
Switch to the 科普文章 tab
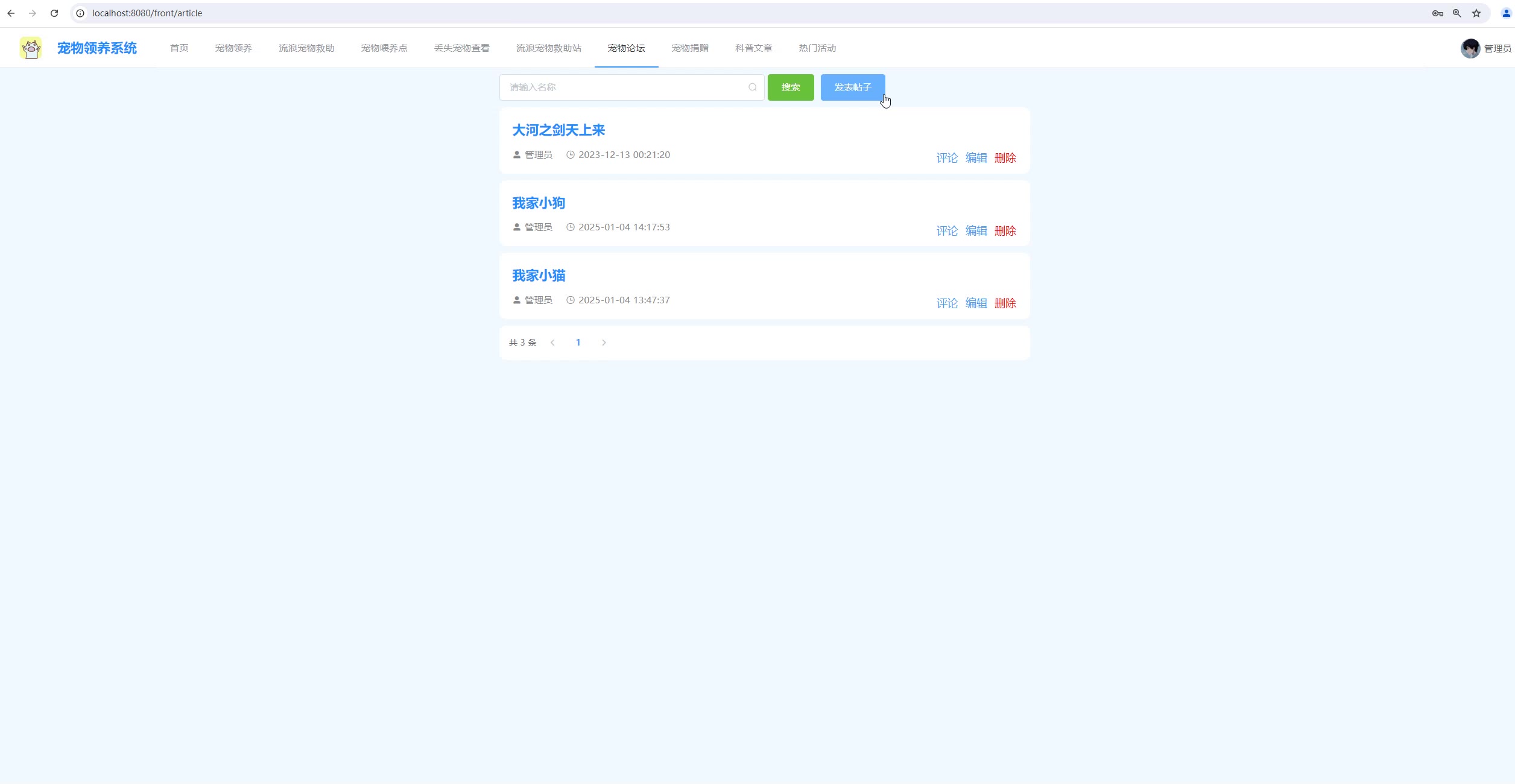(x=753, y=48)
